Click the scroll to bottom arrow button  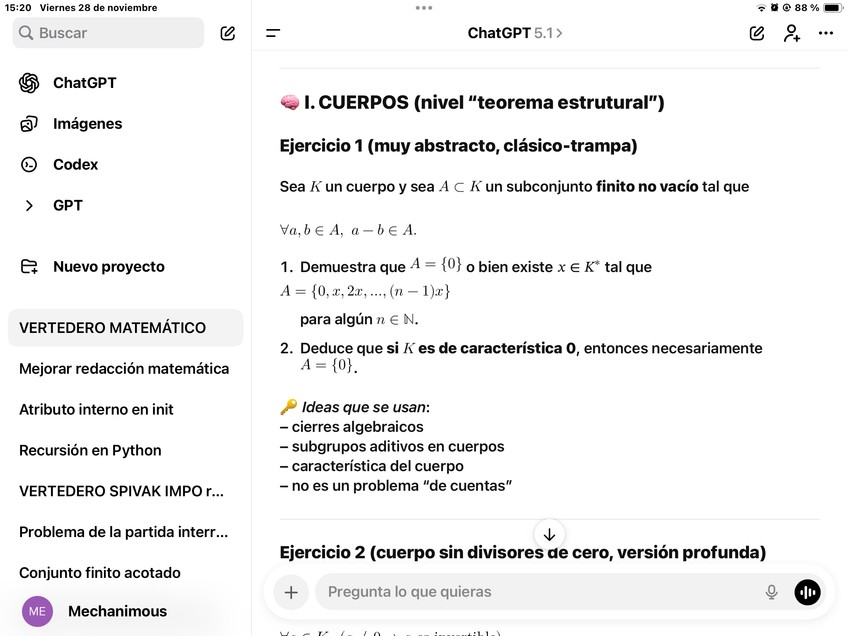[x=549, y=534]
